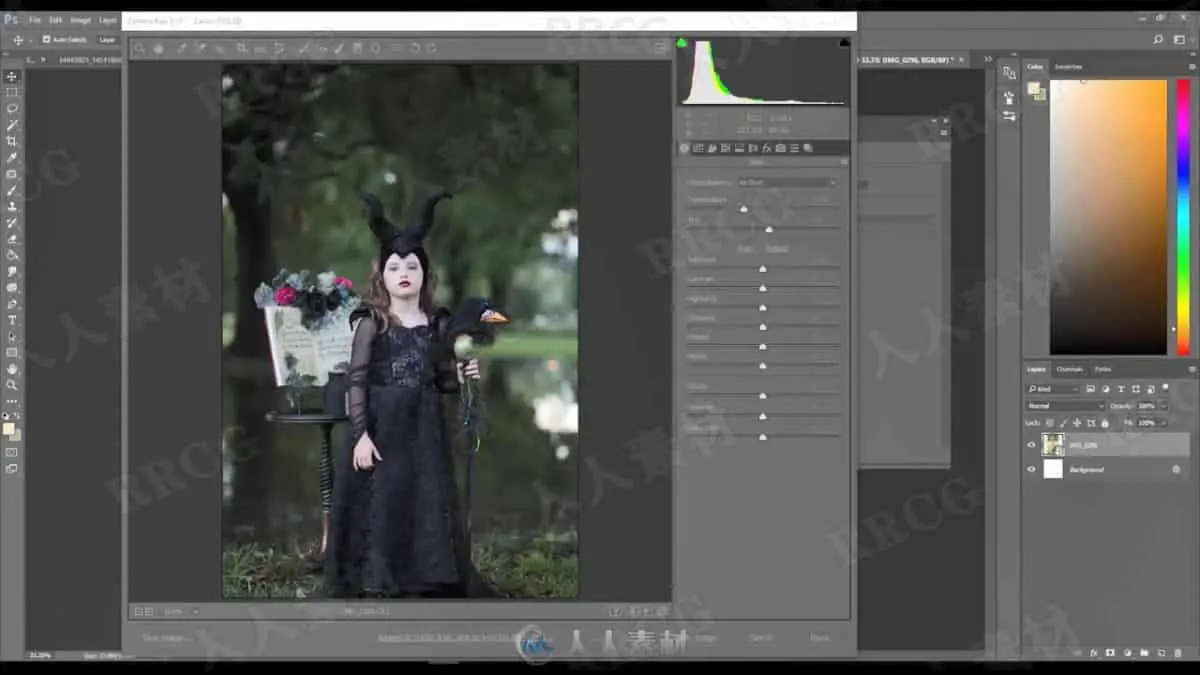Open the Image menu
This screenshot has width=1200, height=675.
(x=80, y=20)
